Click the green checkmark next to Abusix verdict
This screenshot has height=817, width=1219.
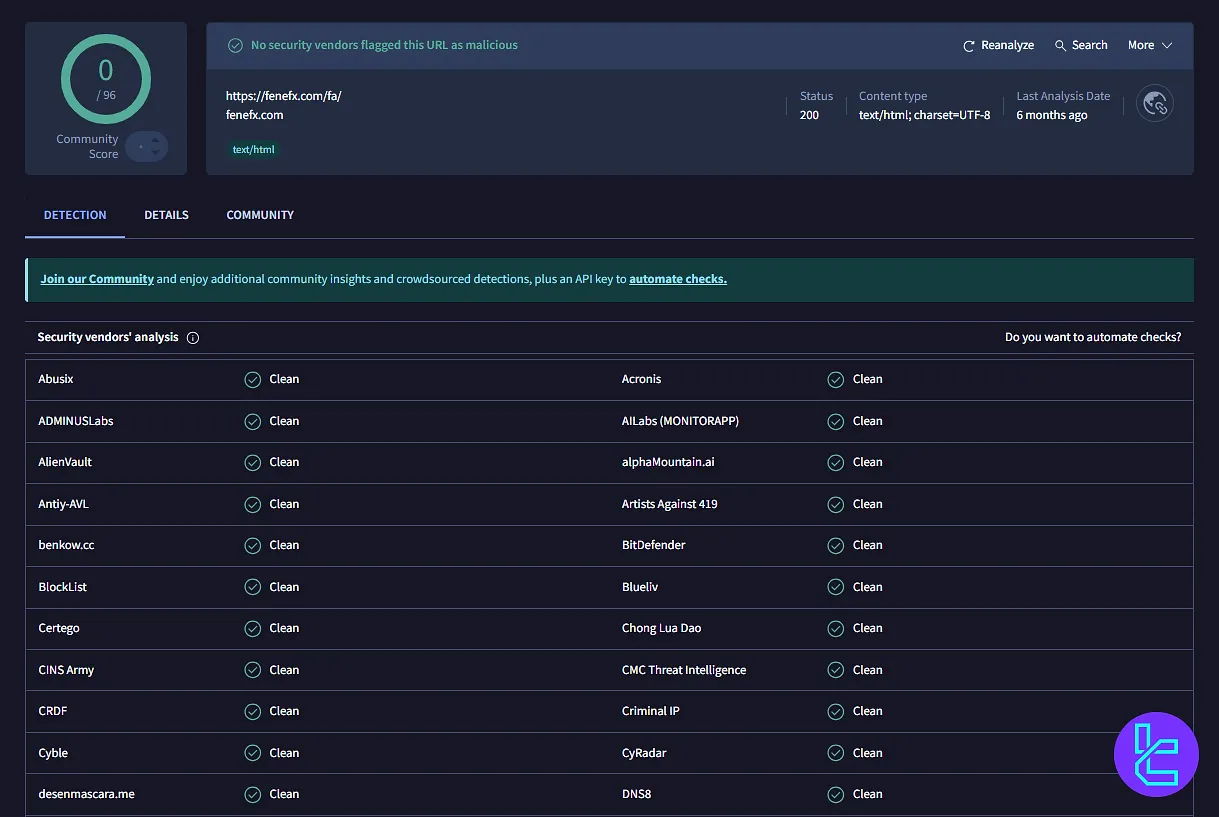click(252, 379)
